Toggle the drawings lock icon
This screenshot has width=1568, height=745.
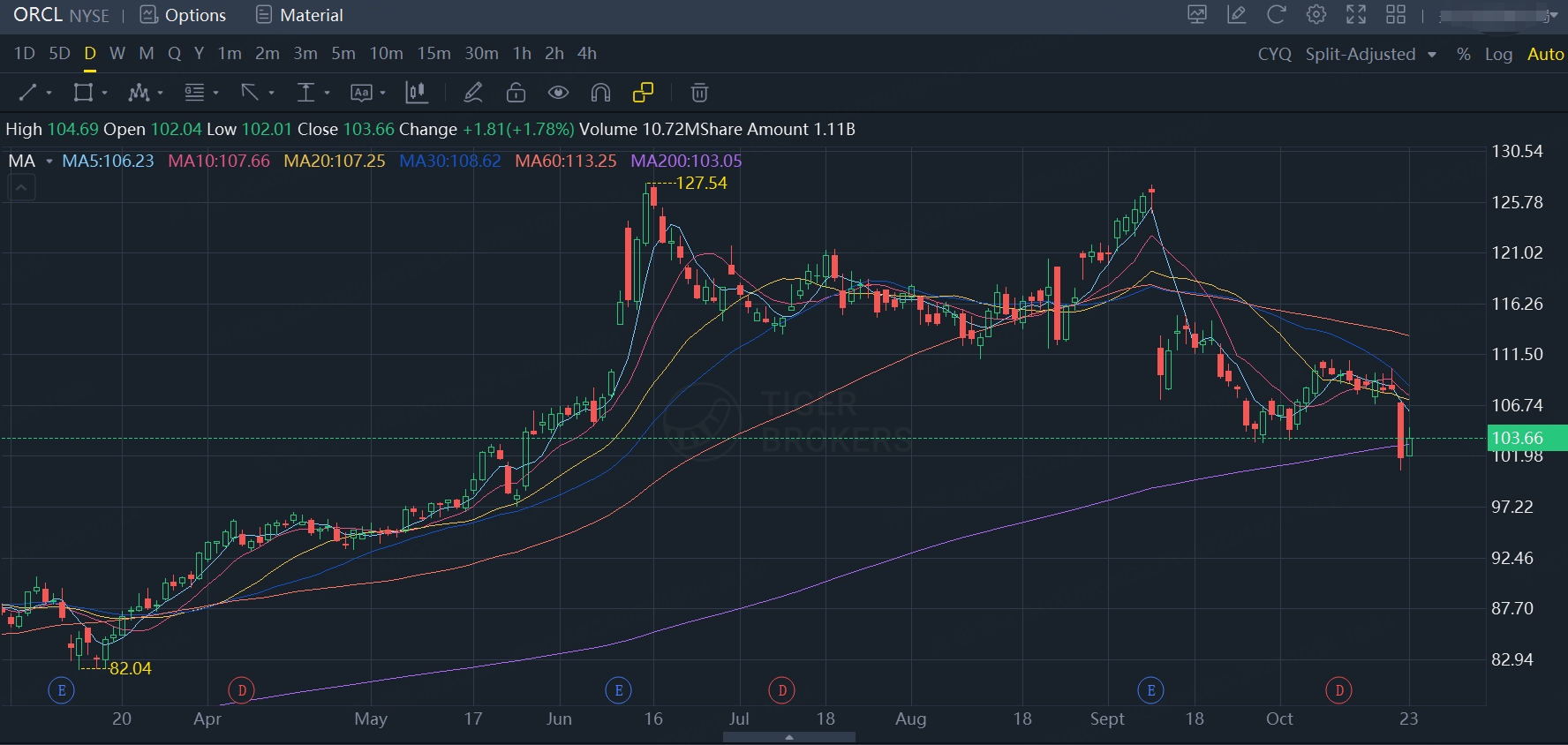pos(516,93)
